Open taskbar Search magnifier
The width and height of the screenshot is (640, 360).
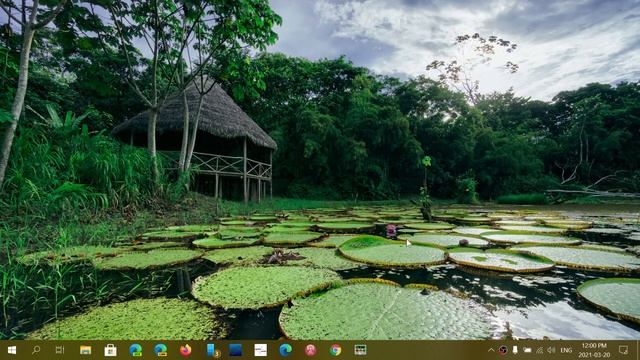36,350
